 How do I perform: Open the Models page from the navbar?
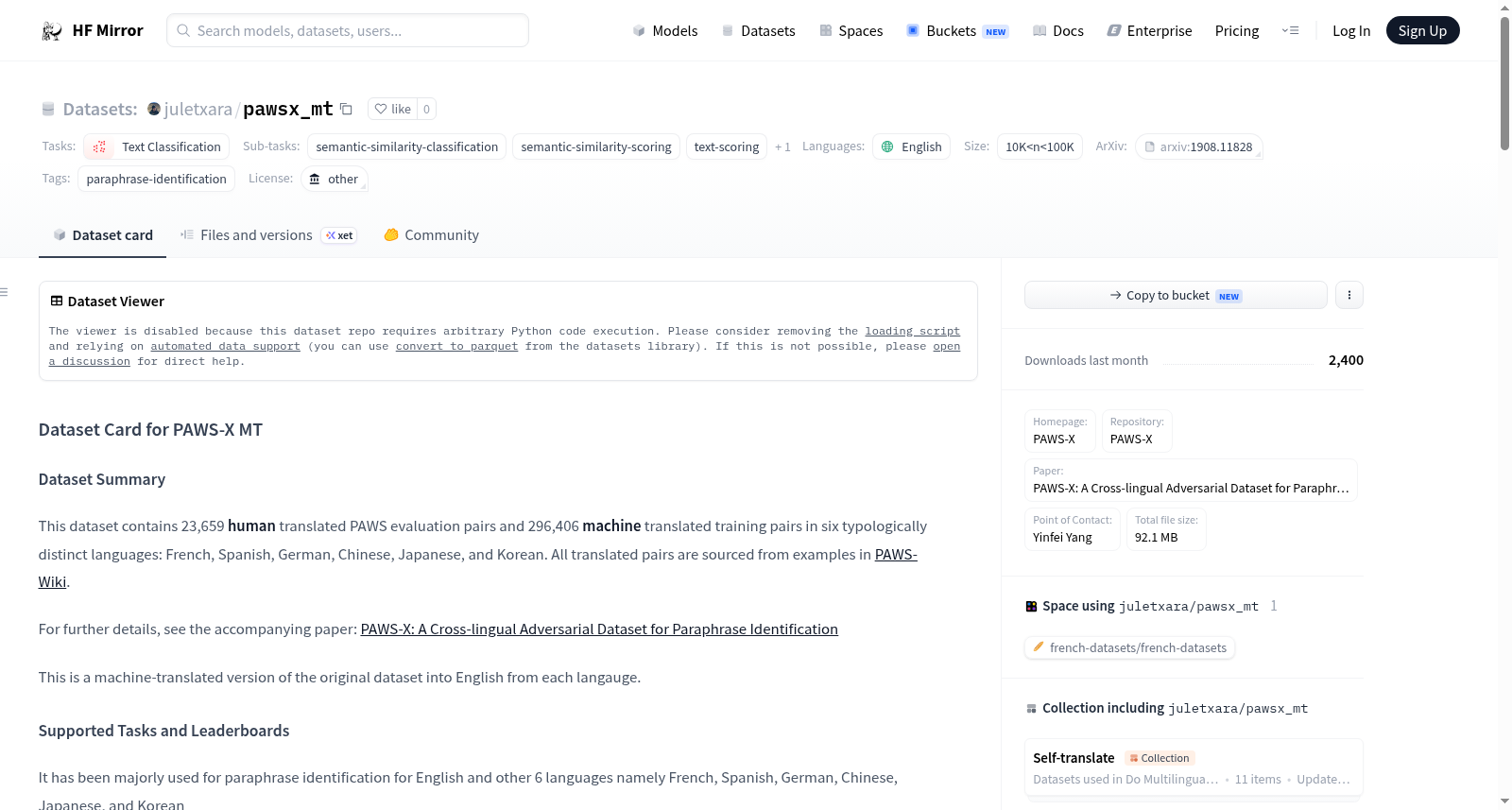tap(665, 31)
